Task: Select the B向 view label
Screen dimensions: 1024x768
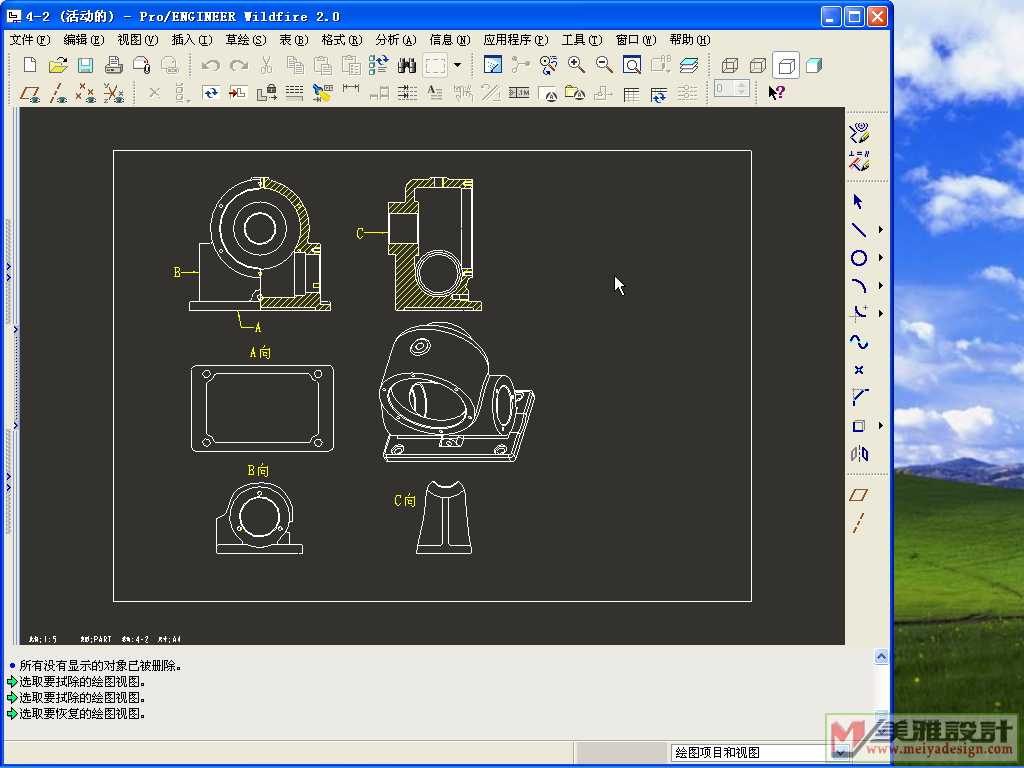Action: click(x=258, y=470)
